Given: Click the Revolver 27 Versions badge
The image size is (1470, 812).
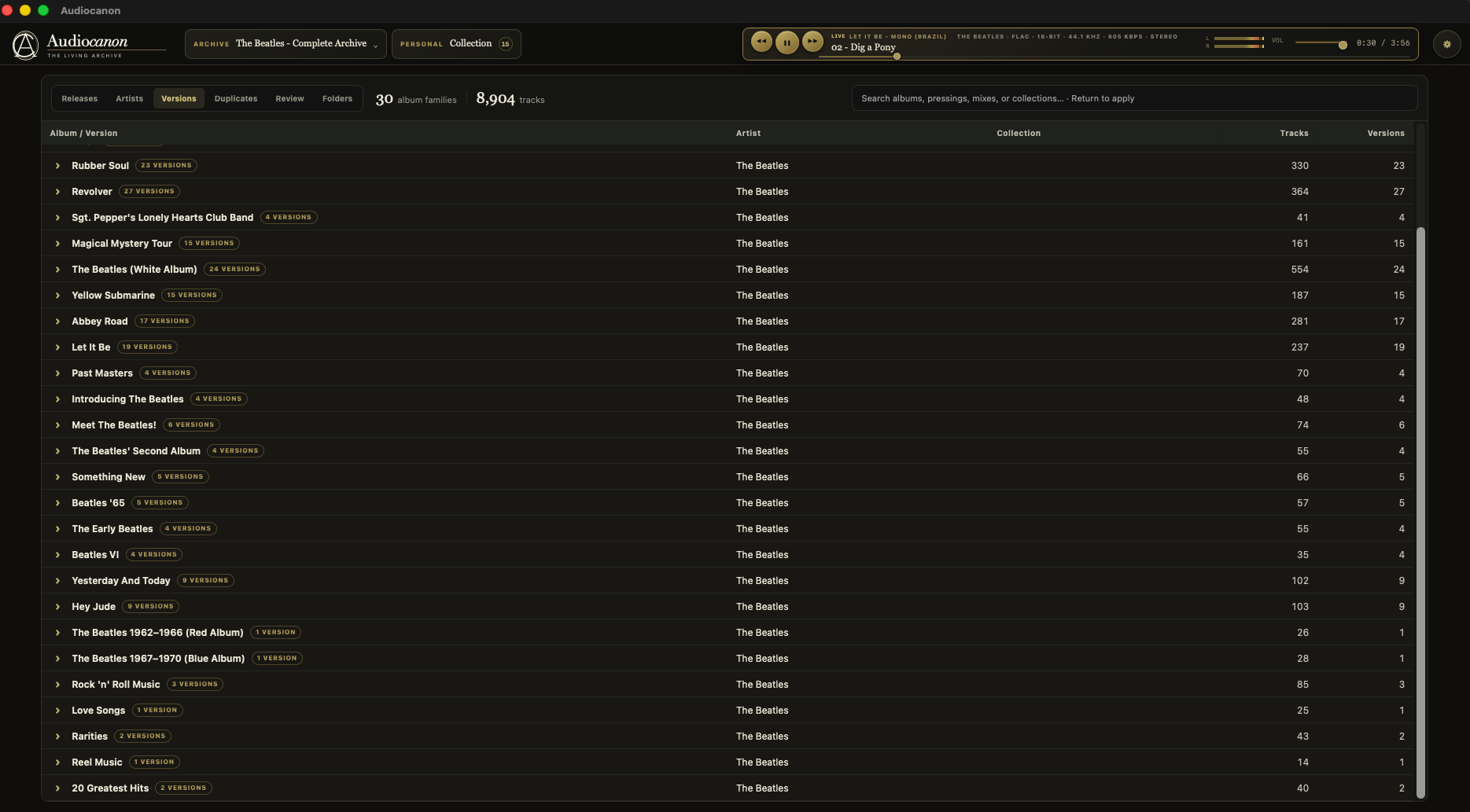Looking at the screenshot, I should [149, 192].
